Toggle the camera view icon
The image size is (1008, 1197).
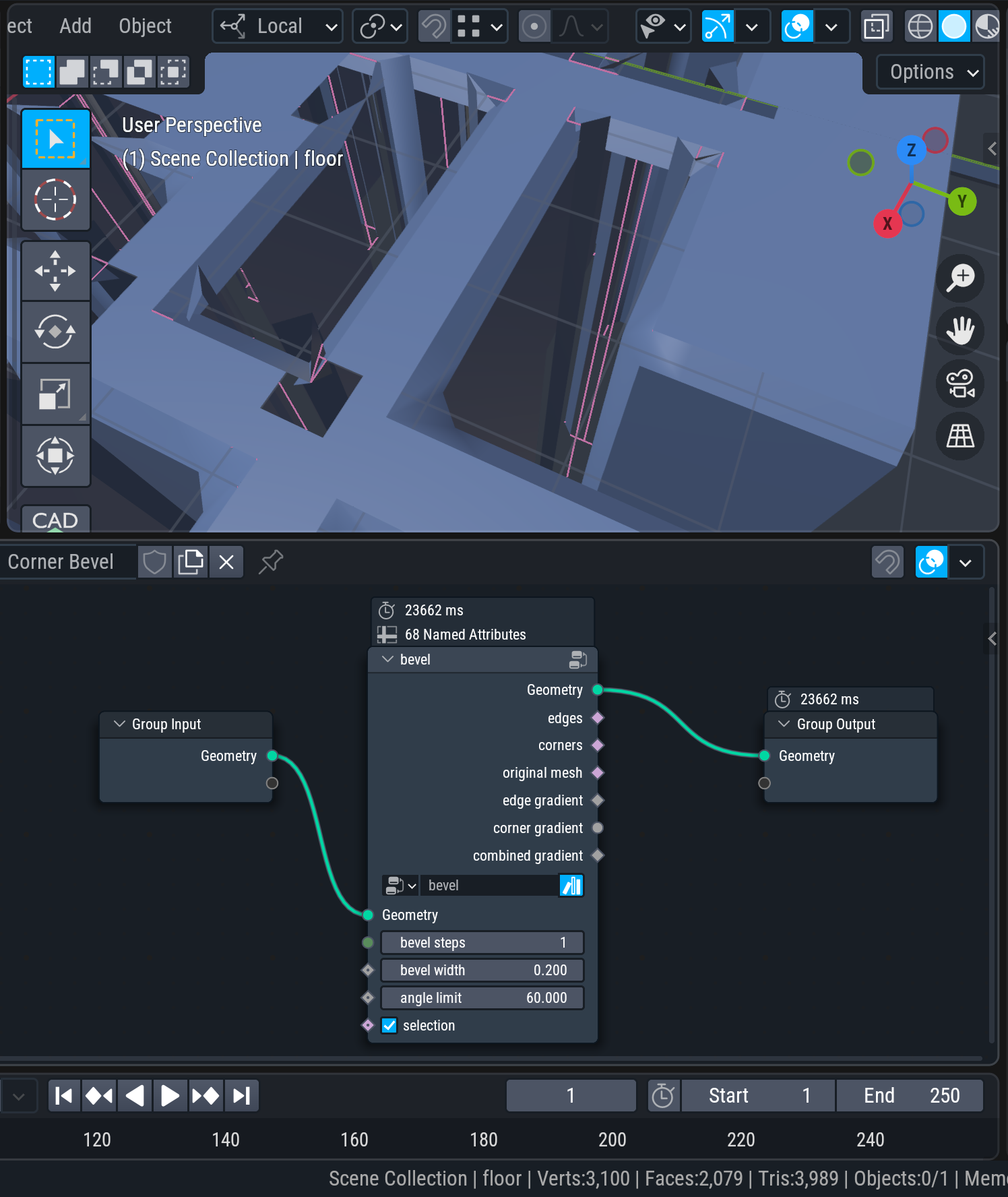coord(960,383)
